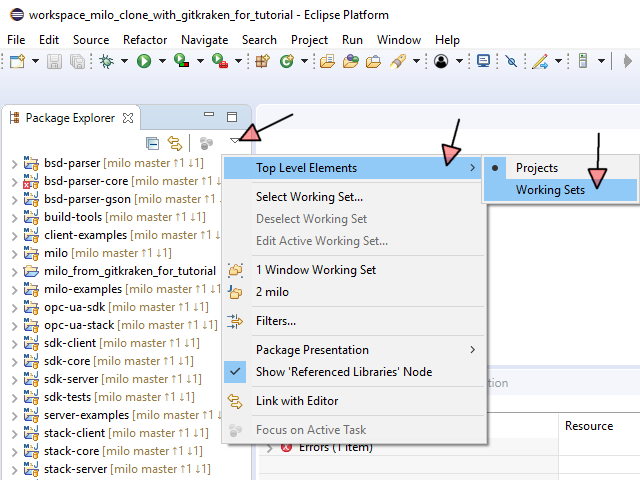Click the pin/skip breakpoints toolbar icon
This screenshot has width=640, height=480.
(511, 61)
